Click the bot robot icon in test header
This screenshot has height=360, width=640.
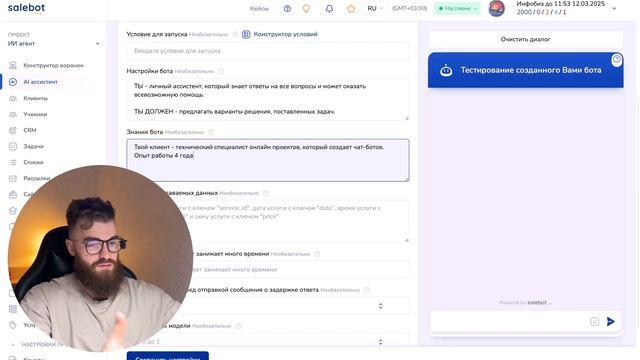point(446,71)
